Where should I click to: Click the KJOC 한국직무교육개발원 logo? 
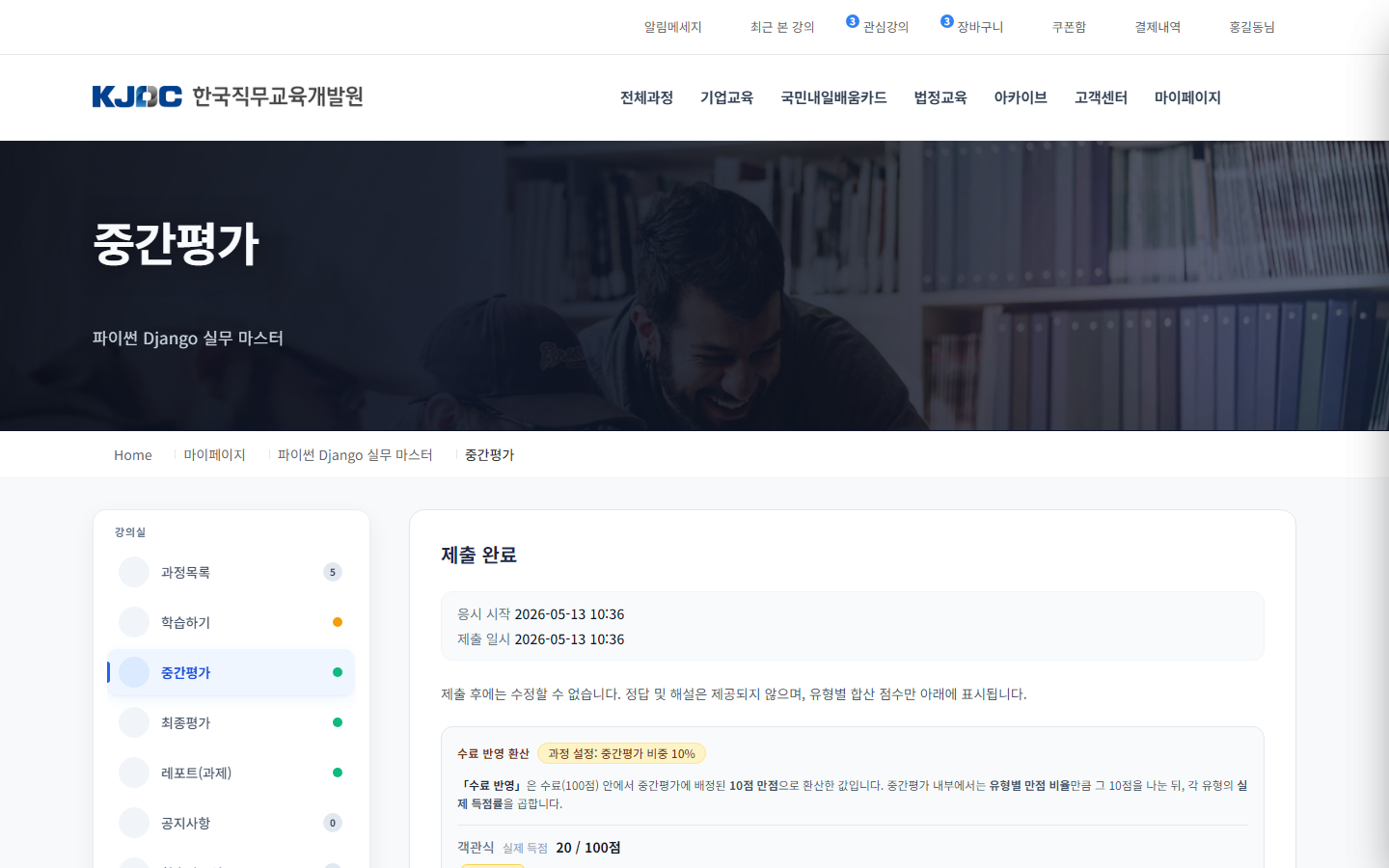(x=228, y=96)
